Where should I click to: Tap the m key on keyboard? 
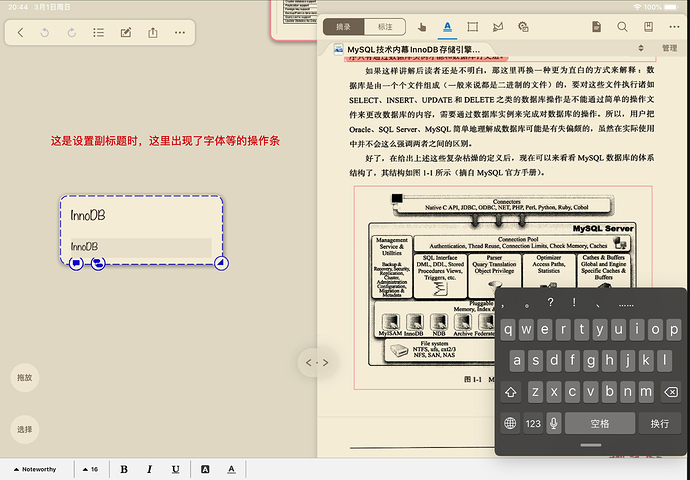point(646,392)
